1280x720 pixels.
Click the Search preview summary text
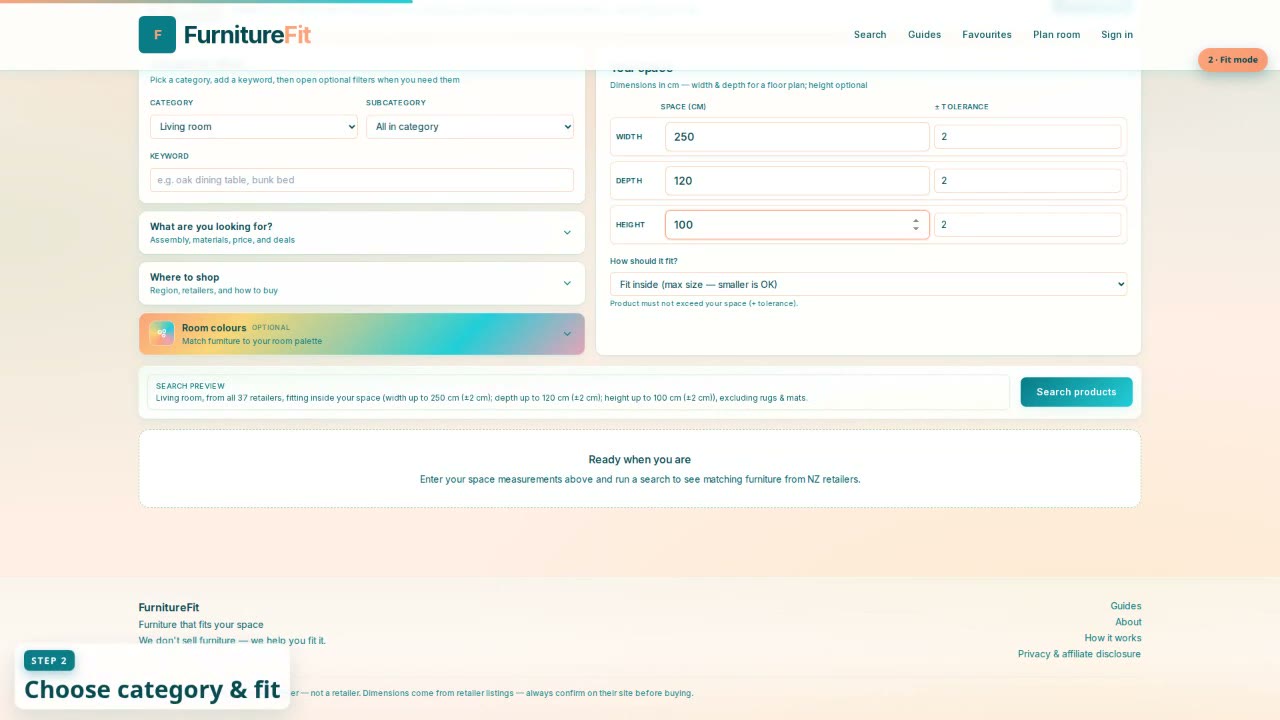tap(482, 398)
